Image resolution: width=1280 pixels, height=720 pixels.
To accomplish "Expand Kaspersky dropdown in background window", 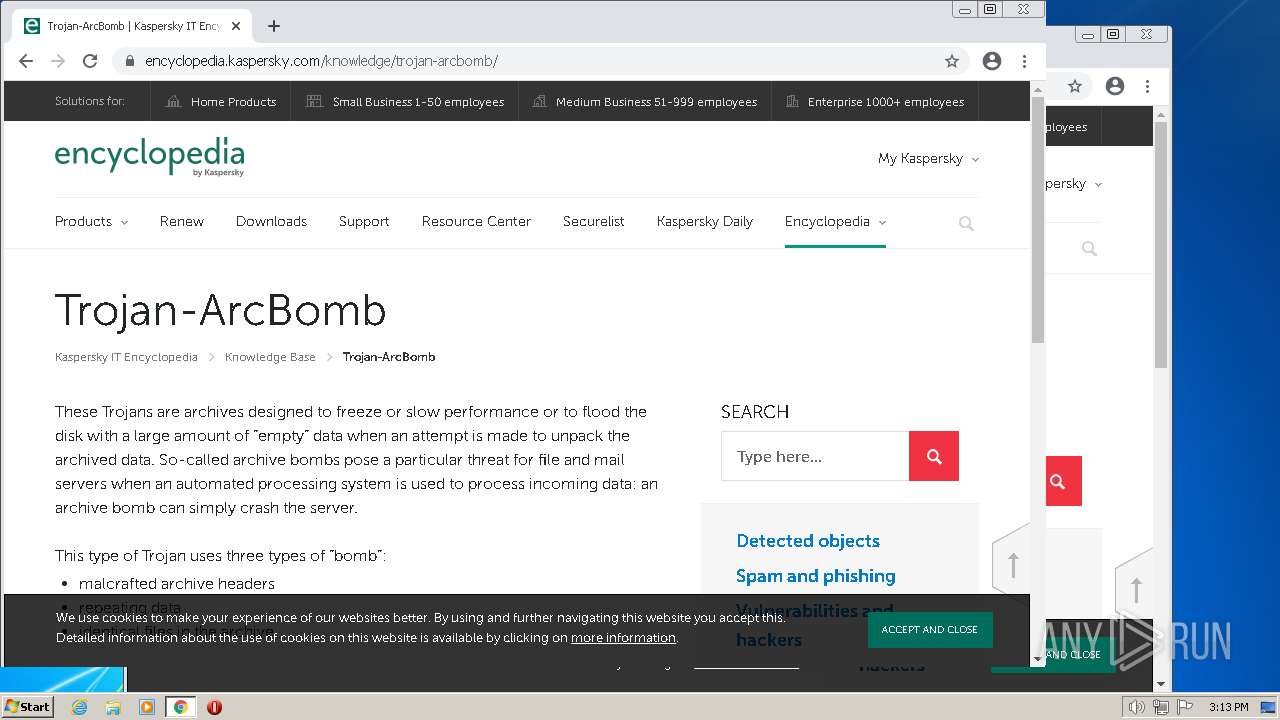I will coord(1074,183).
